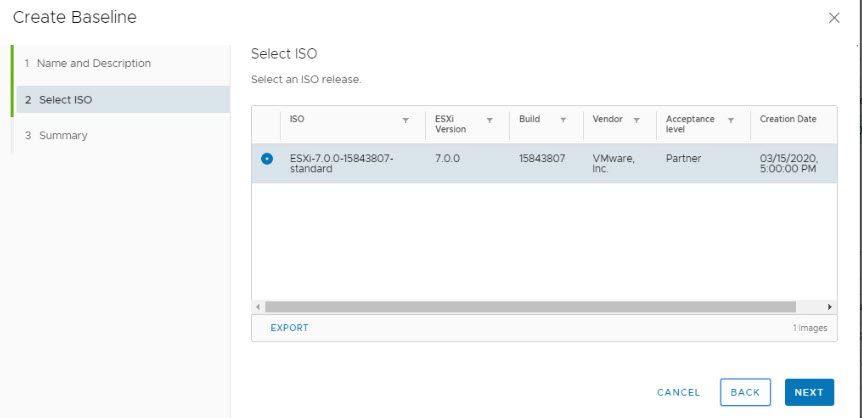
Task: Open the Summary wizard step
Action: (x=63, y=135)
